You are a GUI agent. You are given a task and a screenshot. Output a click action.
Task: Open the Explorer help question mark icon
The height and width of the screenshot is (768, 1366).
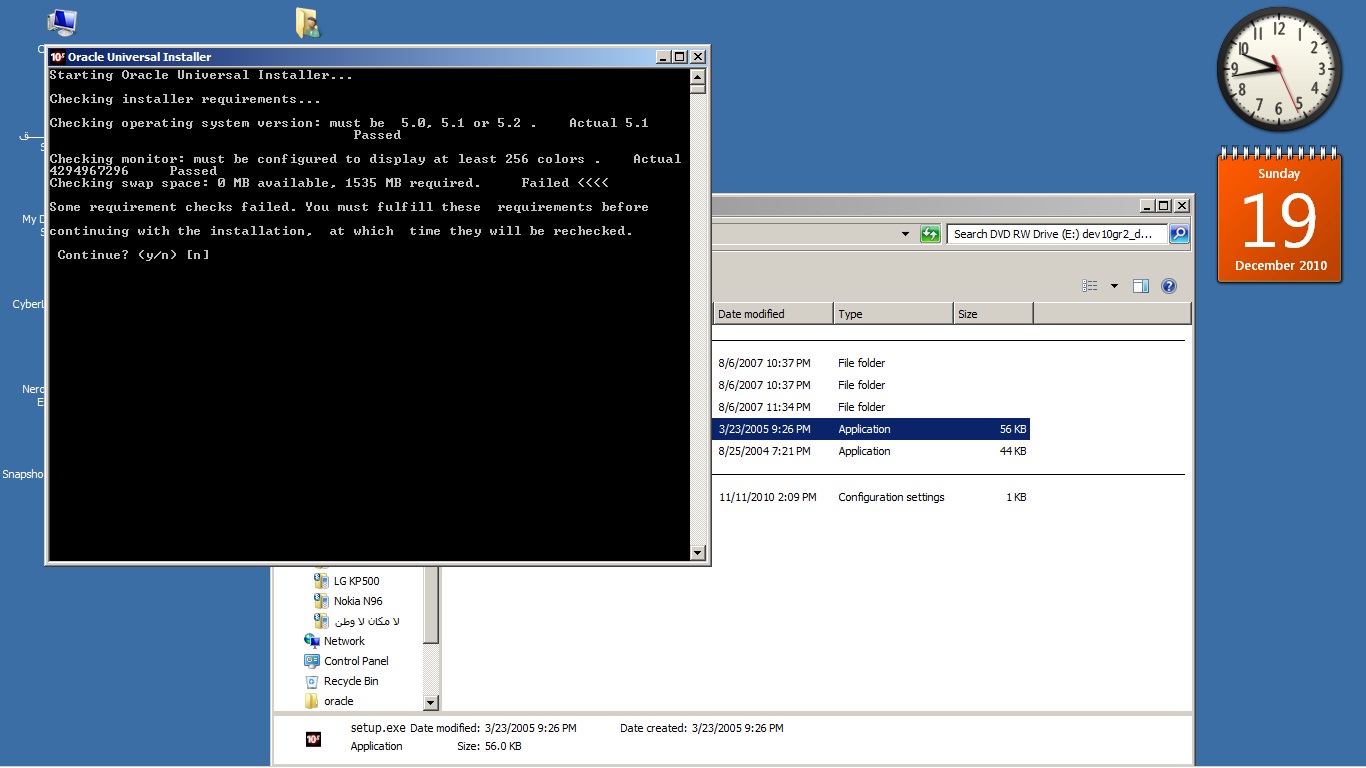point(1169,286)
